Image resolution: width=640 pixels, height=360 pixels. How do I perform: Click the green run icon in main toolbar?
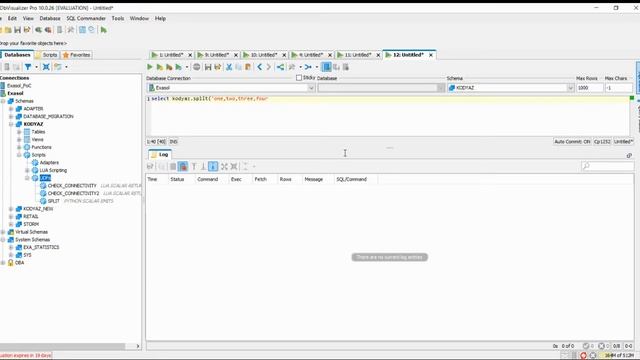(104, 30)
